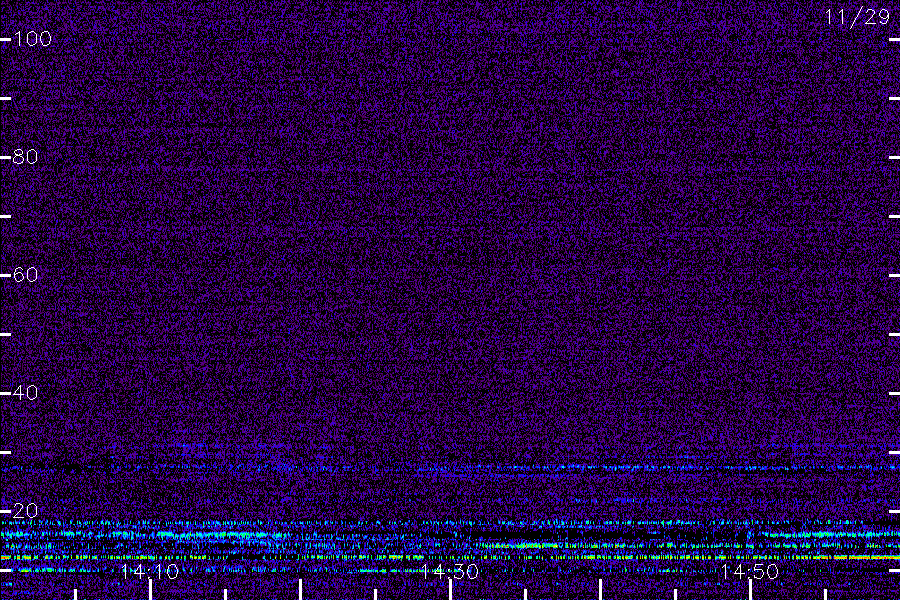Click the 60 frequency axis label
Image resolution: width=900 pixels, height=600 pixels.
(x=25, y=274)
